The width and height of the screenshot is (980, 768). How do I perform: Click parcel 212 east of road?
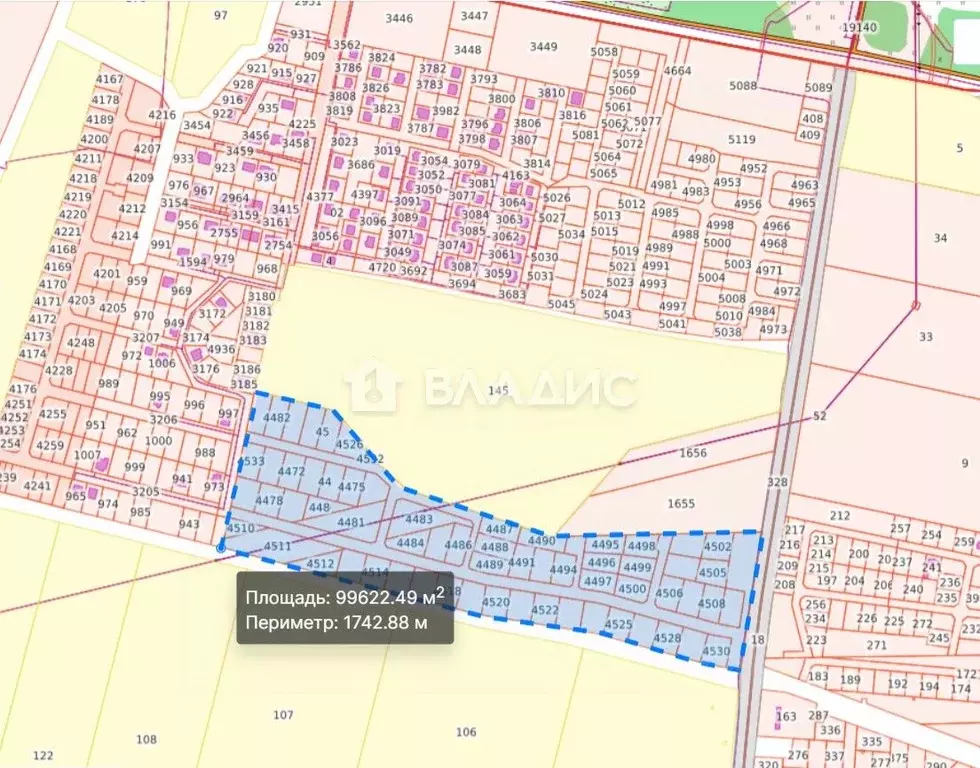pos(839,515)
